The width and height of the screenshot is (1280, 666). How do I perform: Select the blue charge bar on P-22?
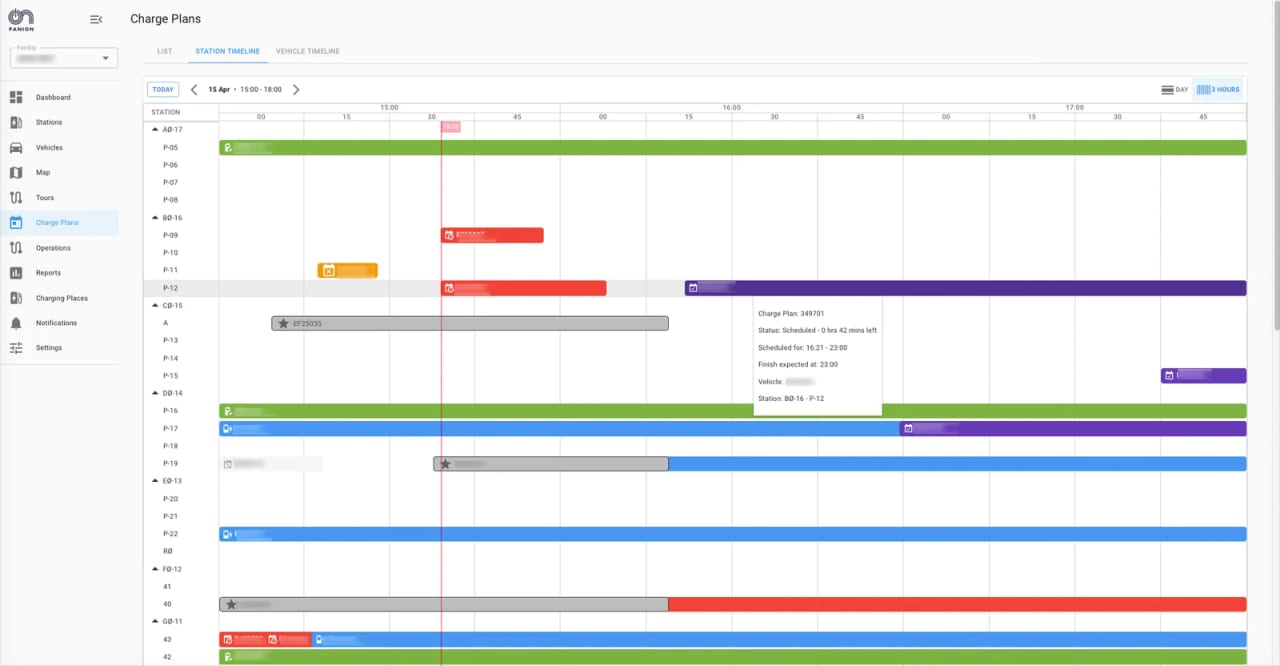click(x=733, y=534)
